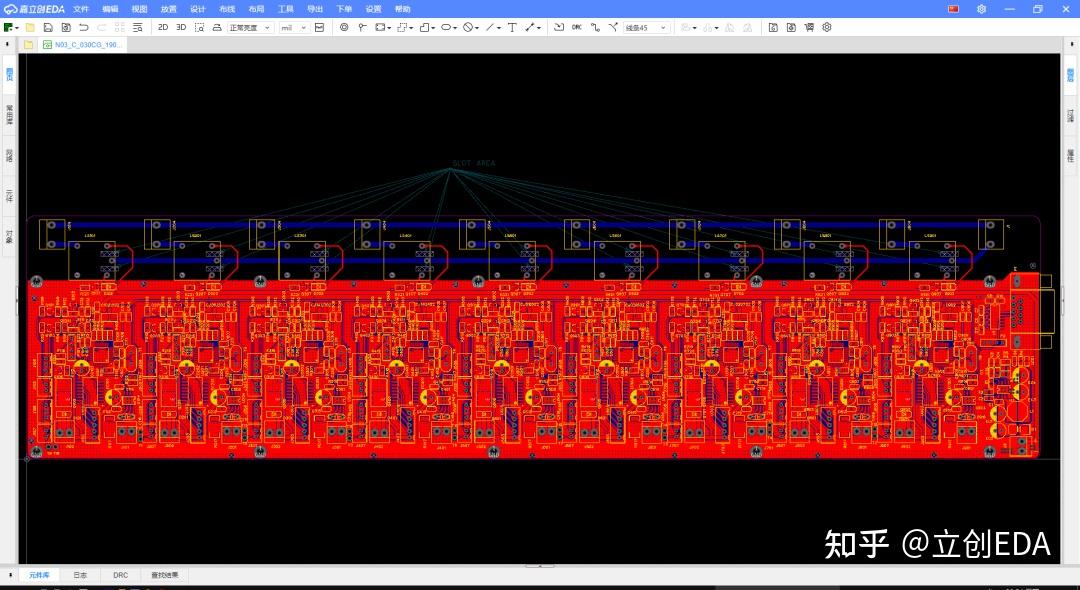Open the 视图 (View) menu
The image size is (1080, 590).
tap(139, 9)
